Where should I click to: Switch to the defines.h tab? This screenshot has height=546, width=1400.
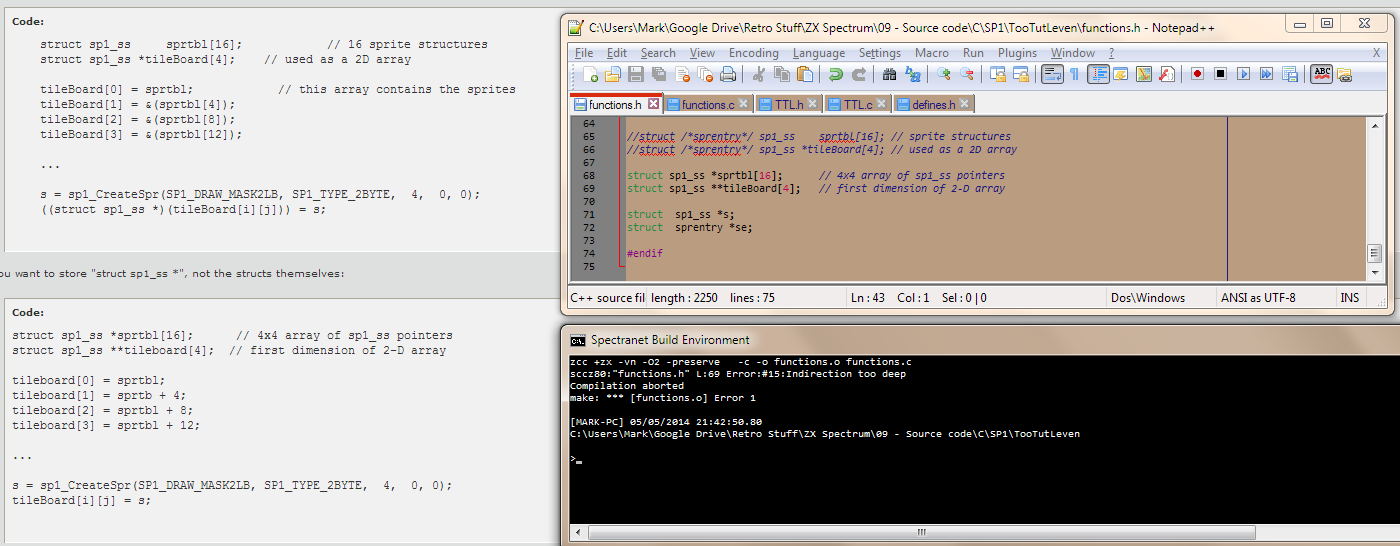[x=932, y=104]
